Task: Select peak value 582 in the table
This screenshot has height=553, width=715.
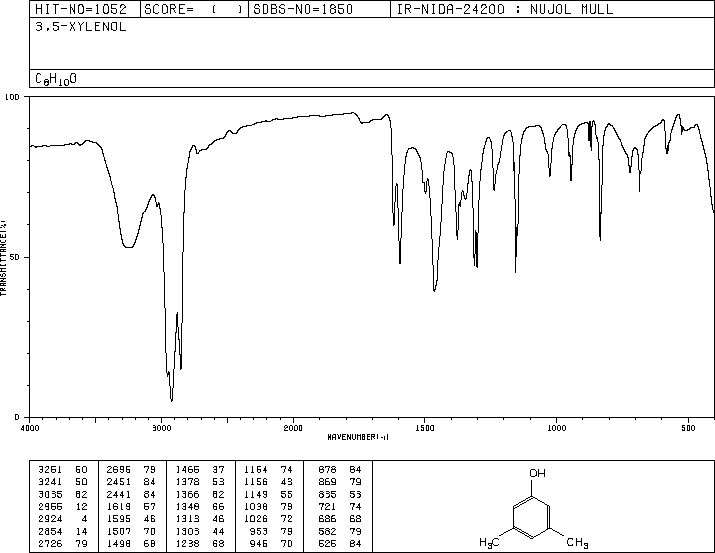Action: (x=327, y=532)
